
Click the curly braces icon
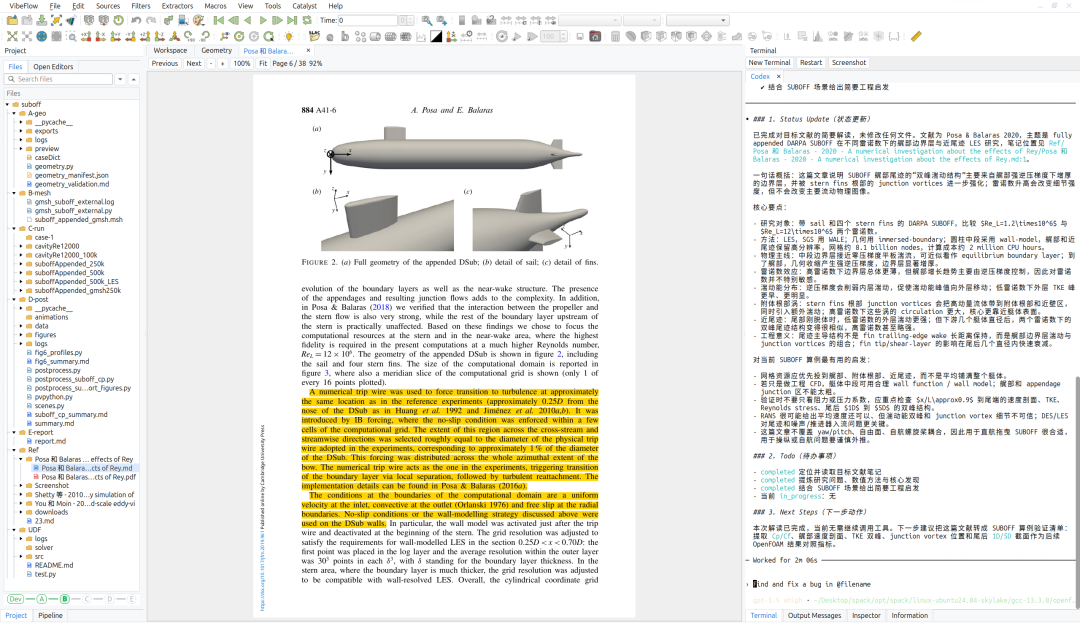[894, 37]
